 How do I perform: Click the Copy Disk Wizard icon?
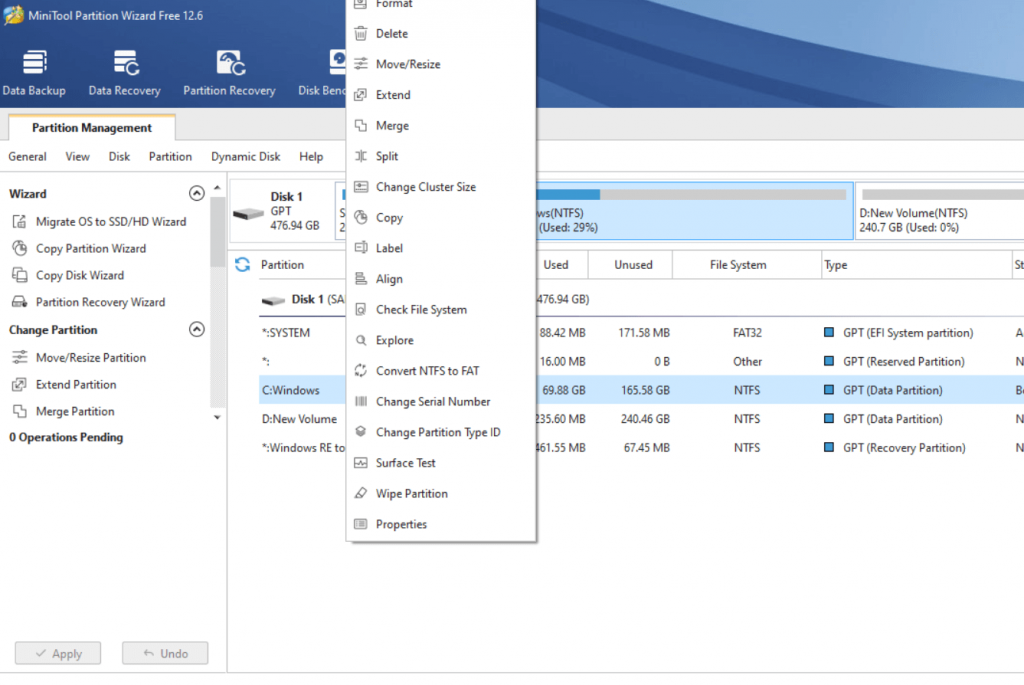click(x=20, y=275)
